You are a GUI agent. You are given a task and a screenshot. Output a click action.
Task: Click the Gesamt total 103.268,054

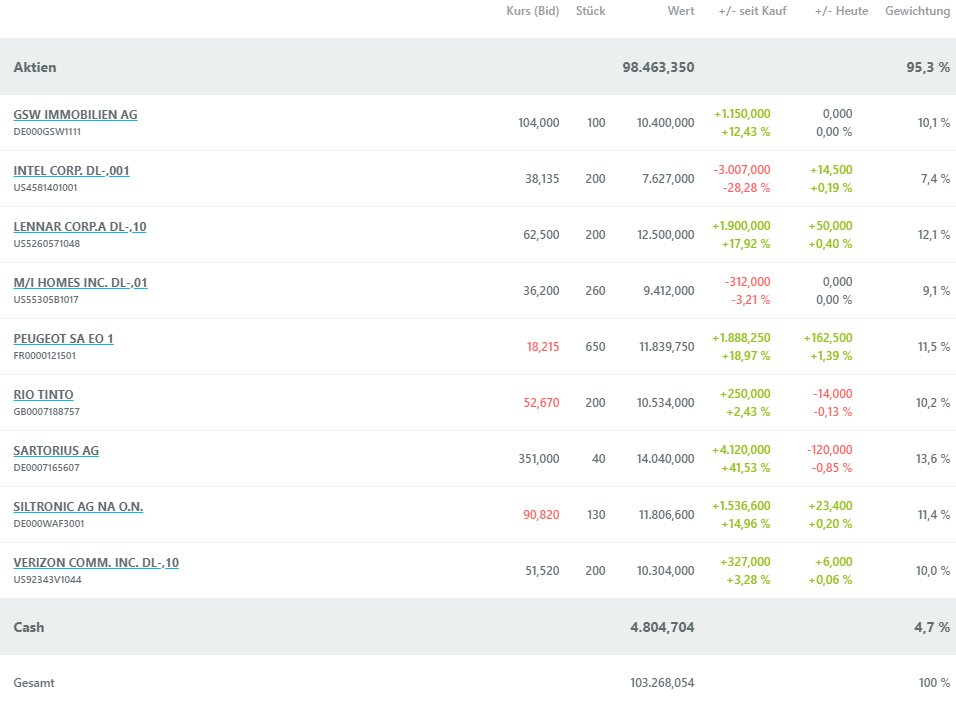tap(662, 683)
